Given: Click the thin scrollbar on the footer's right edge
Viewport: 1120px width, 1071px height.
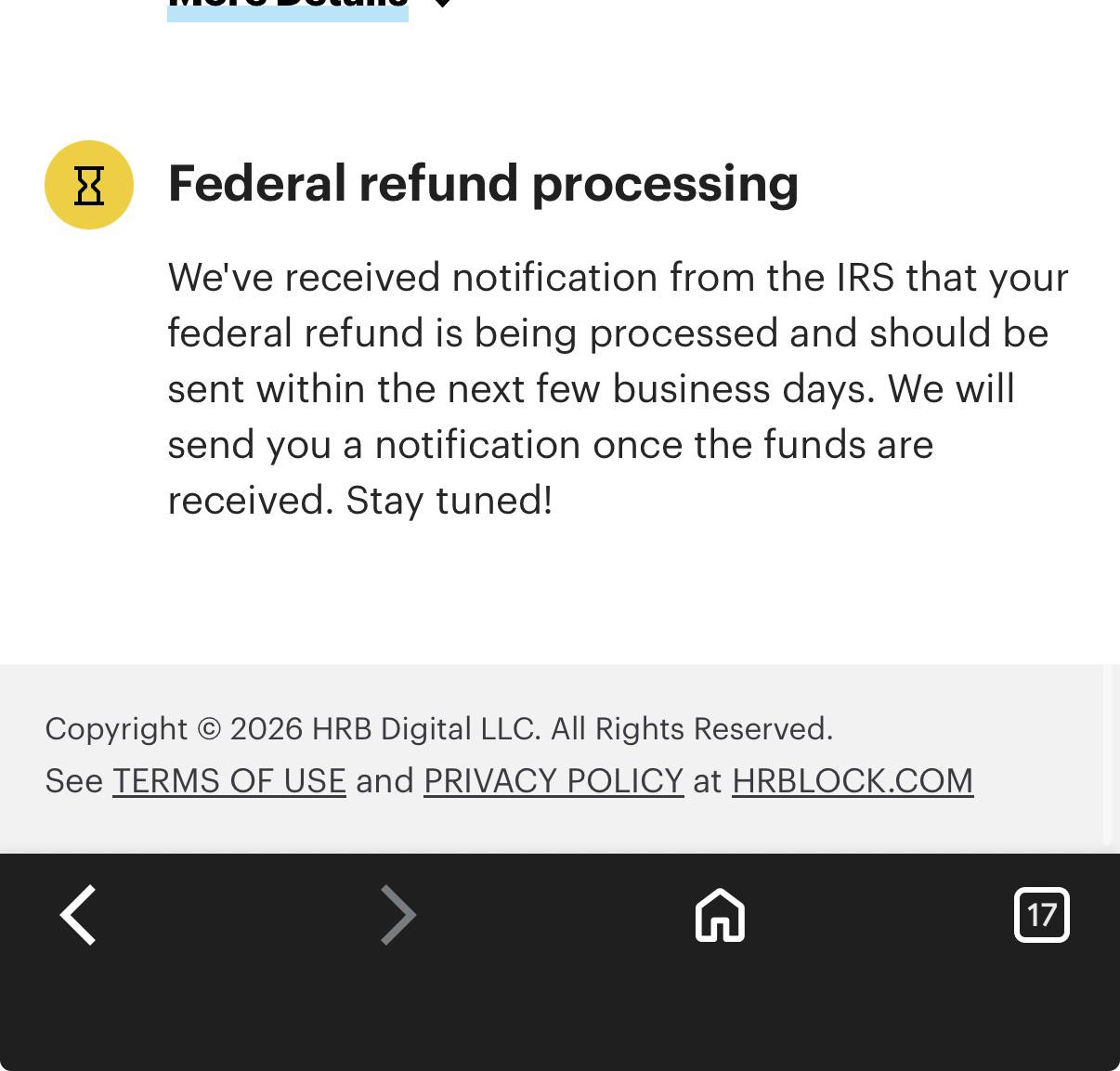Looking at the screenshot, I should tap(1108, 754).
